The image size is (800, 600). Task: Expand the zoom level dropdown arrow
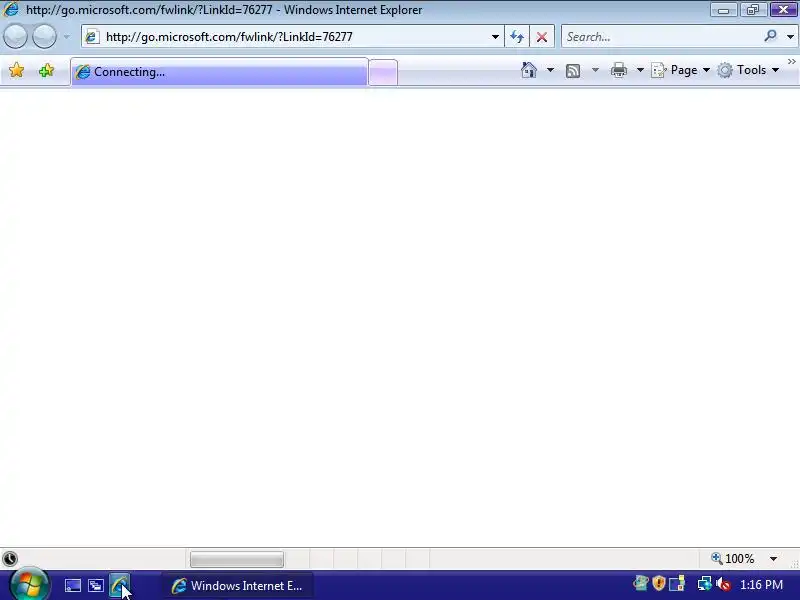tap(773, 559)
